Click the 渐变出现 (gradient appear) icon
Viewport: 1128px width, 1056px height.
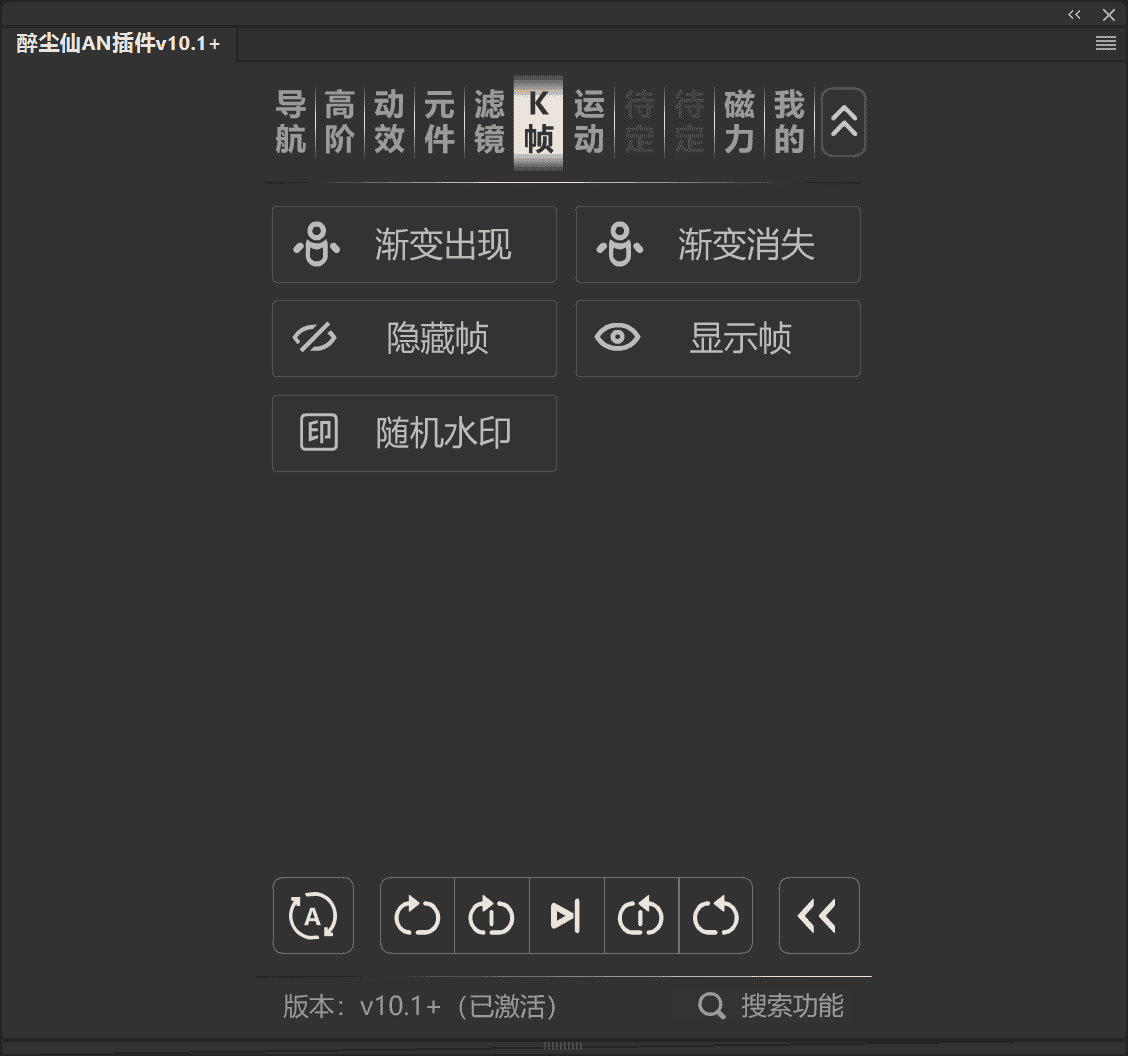tap(315, 244)
